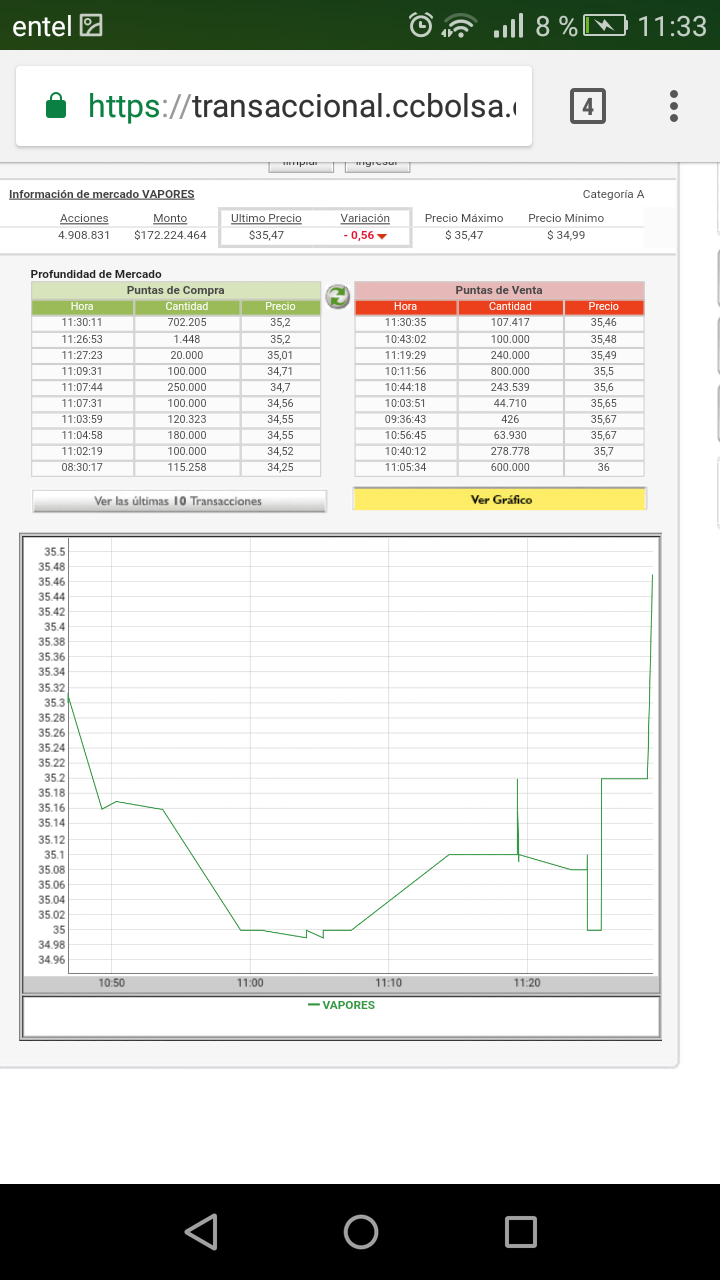Click the Ultimo Precio header link
This screenshot has width=720, height=1280.
click(x=266, y=218)
